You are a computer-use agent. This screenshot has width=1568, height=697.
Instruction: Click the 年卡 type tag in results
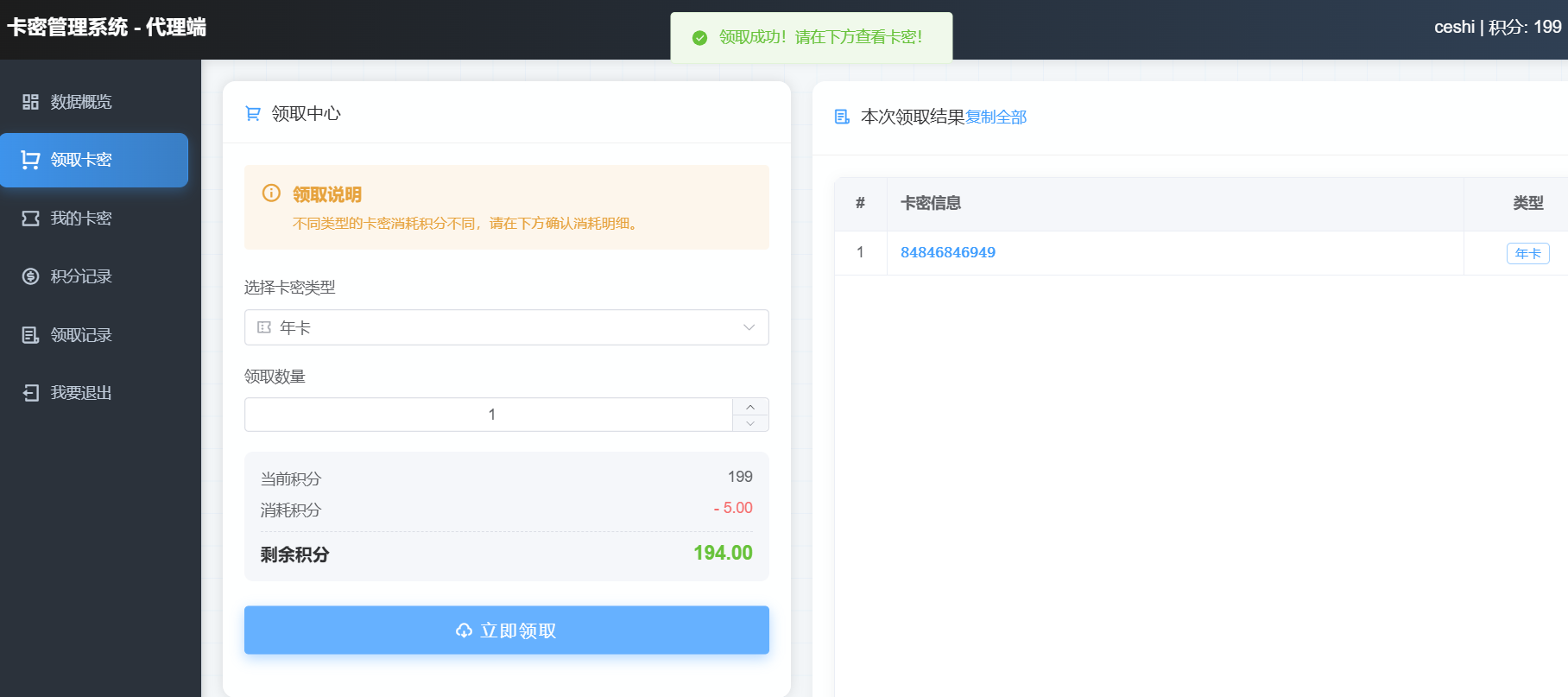[x=1527, y=253]
